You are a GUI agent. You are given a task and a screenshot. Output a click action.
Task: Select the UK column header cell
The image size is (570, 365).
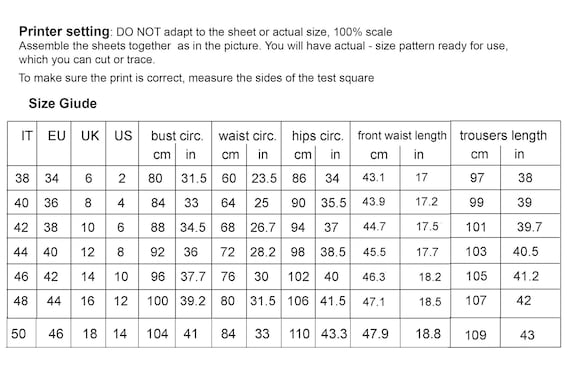tap(88, 143)
